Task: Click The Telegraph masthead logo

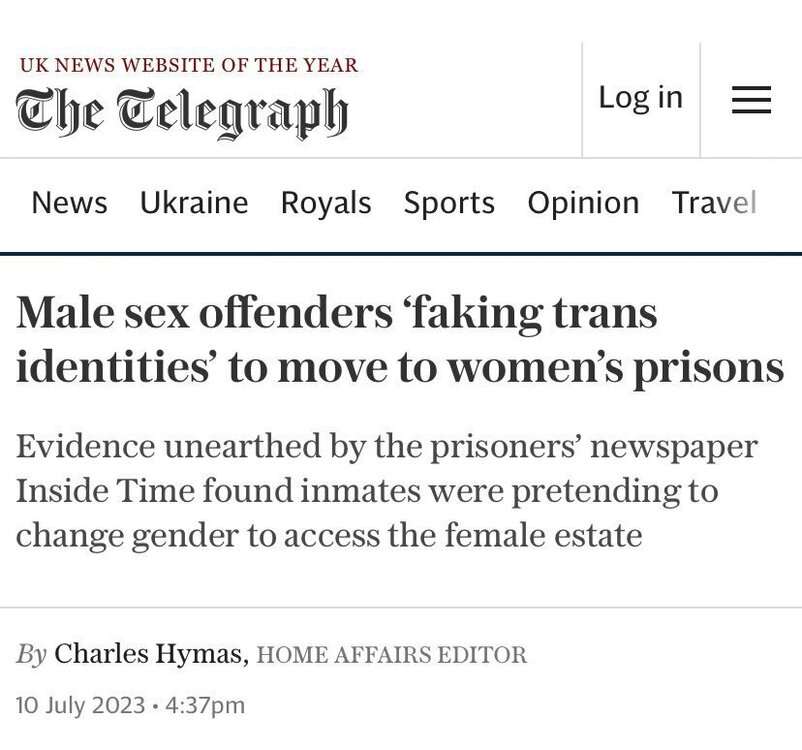Action: click(182, 110)
